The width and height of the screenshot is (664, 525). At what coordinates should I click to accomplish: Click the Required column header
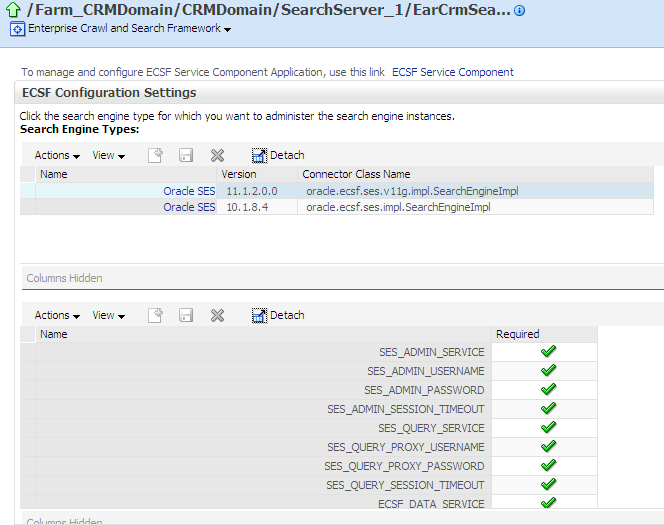[545, 334]
